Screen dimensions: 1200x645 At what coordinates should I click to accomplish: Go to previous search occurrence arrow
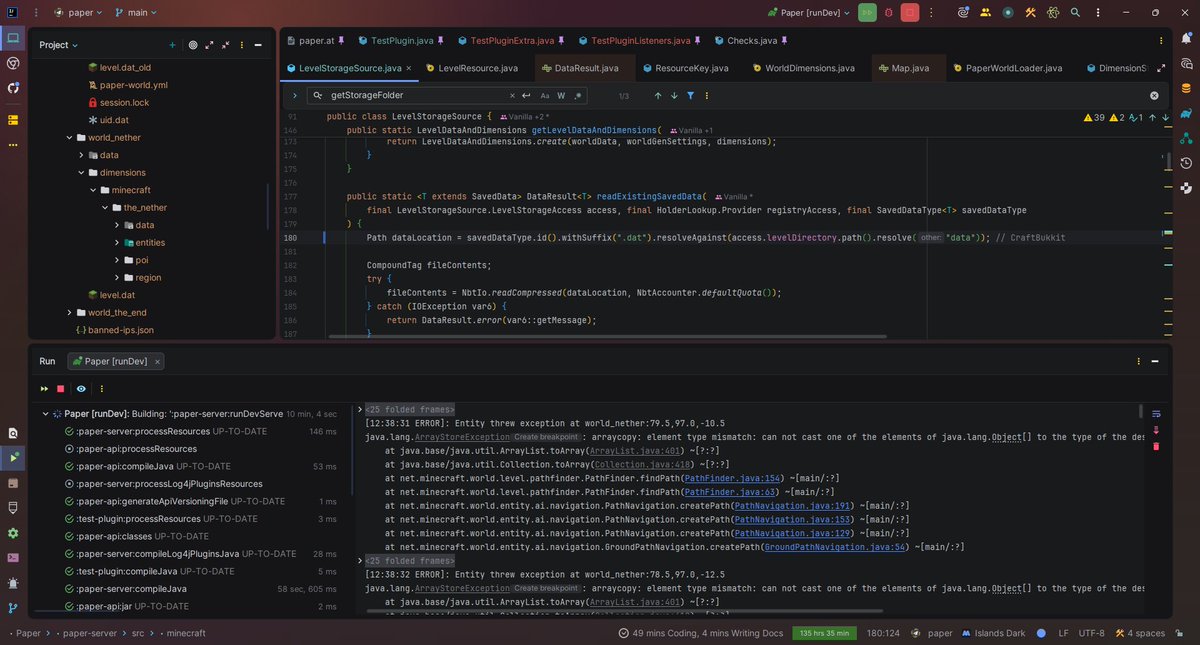point(657,96)
